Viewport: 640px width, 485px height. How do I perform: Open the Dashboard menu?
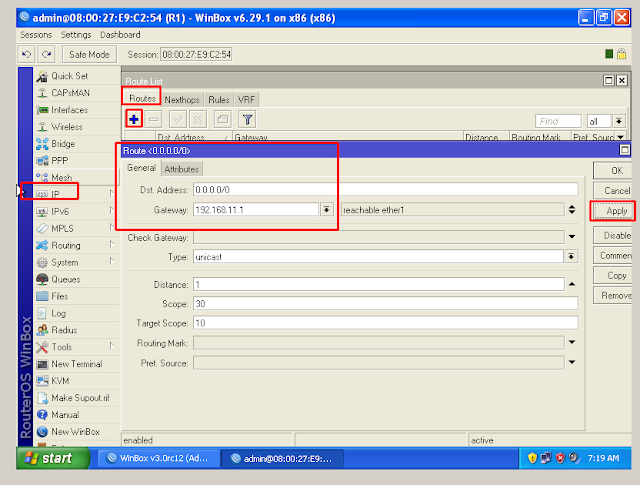pyautogui.click(x=120, y=35)
